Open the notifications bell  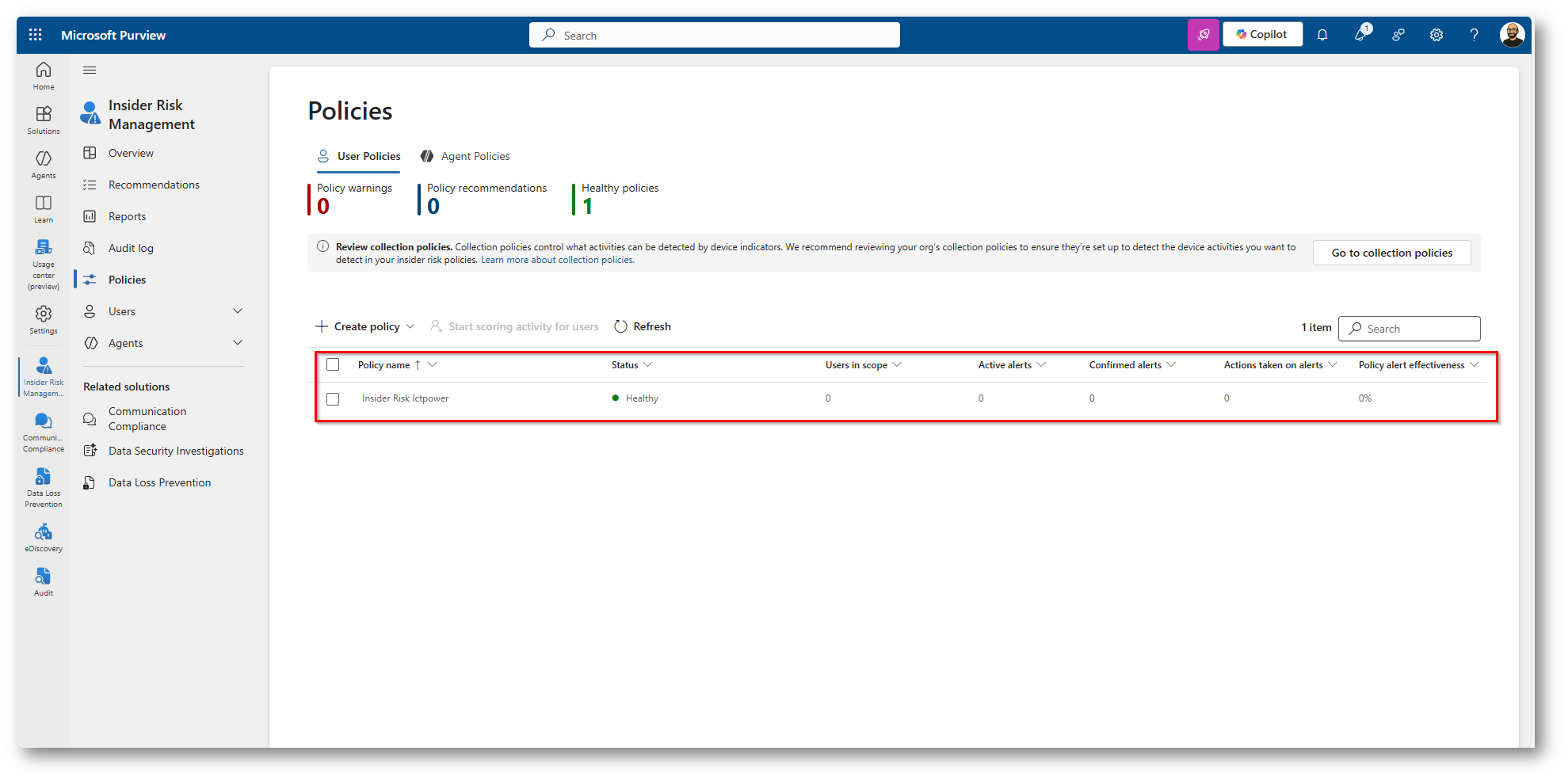pyautogui.click(x=1322, y=35)
